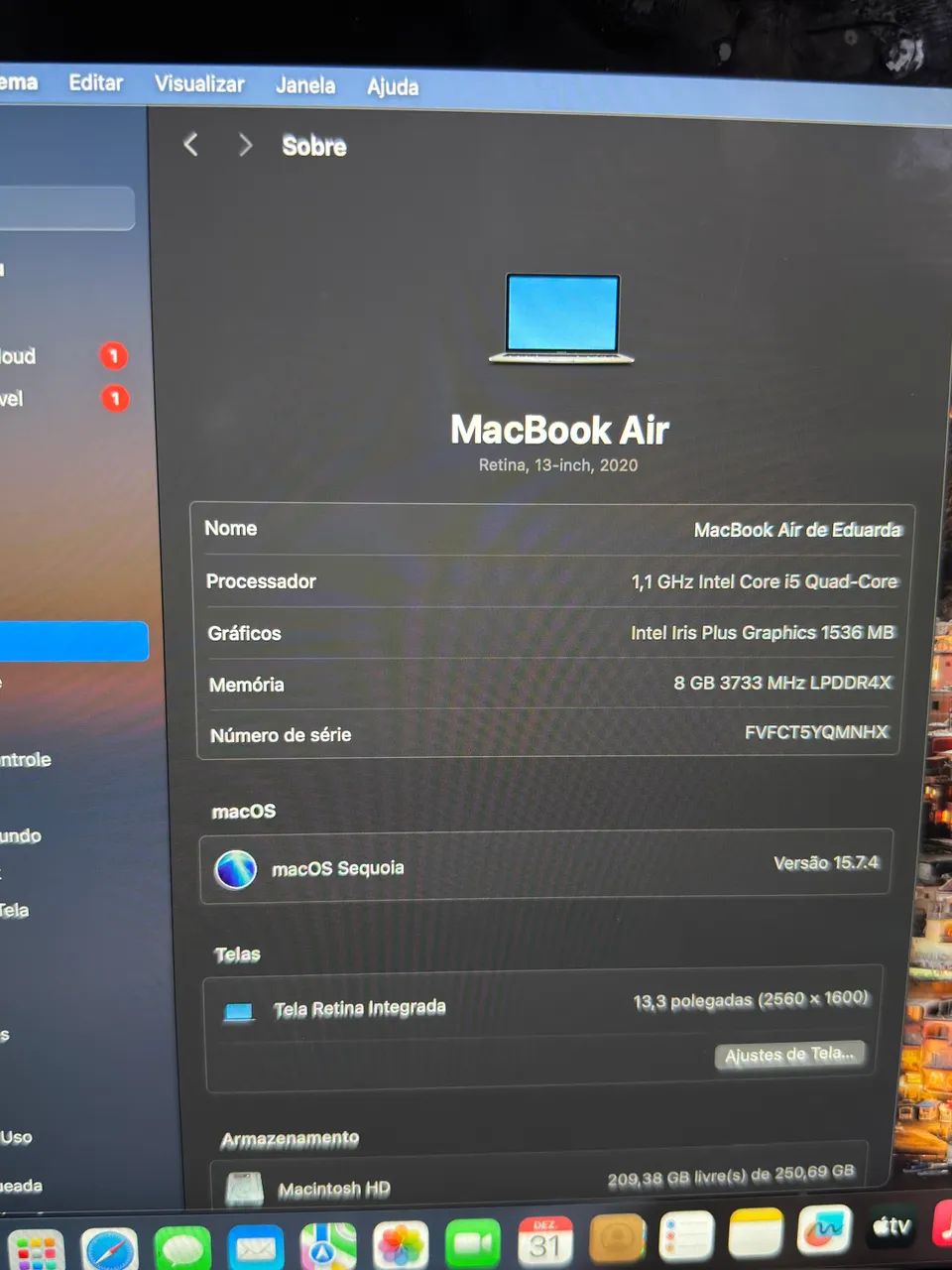Click the sidebar search field
Screen dimensions: 952x1270
[65, 208]
